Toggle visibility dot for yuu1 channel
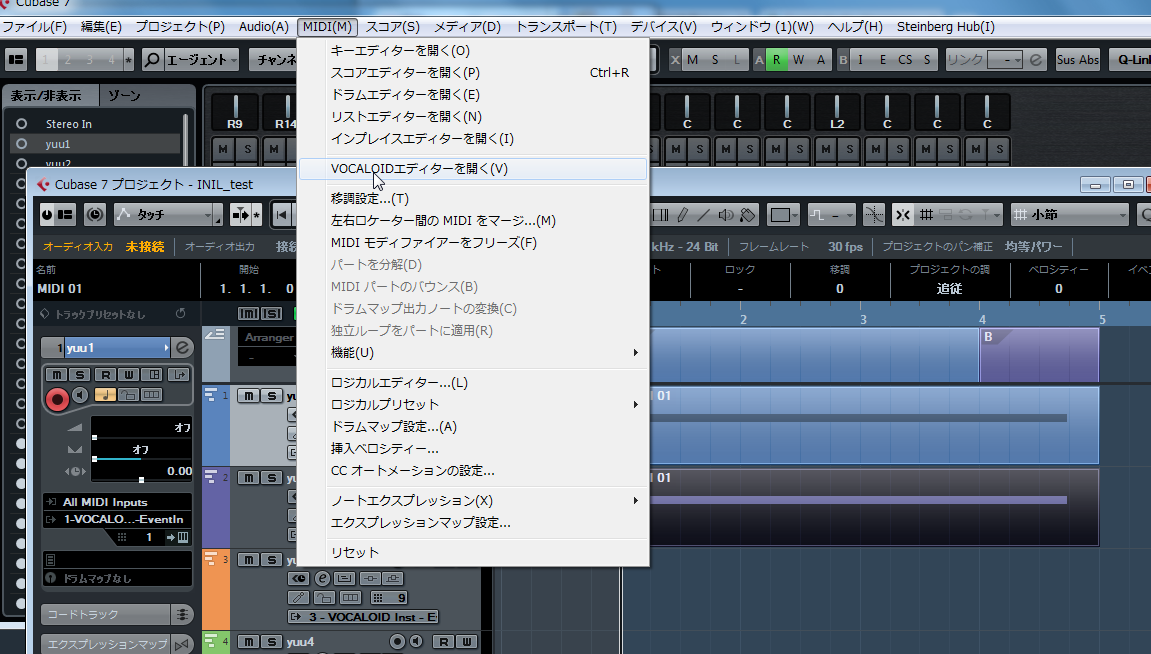1151x654 pixels. 21,144
